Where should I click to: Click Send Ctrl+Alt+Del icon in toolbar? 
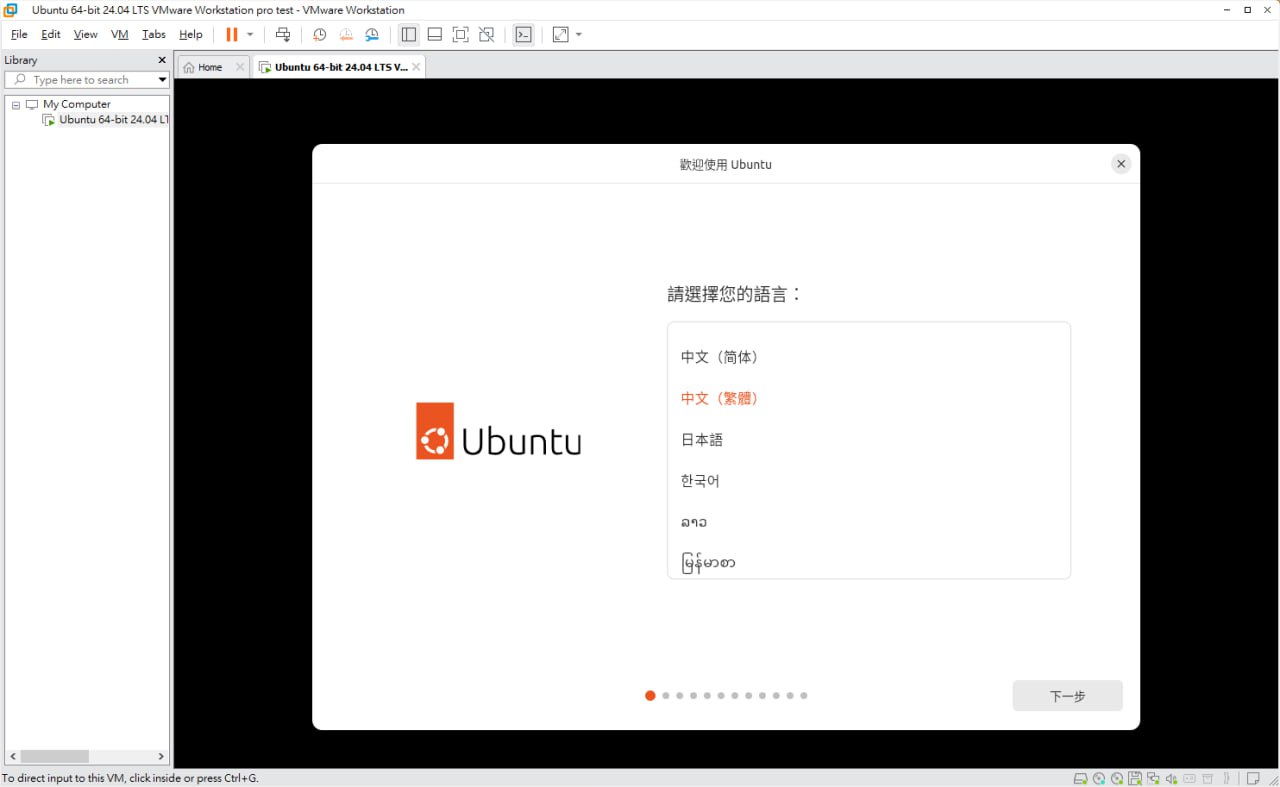pos(283,35)
